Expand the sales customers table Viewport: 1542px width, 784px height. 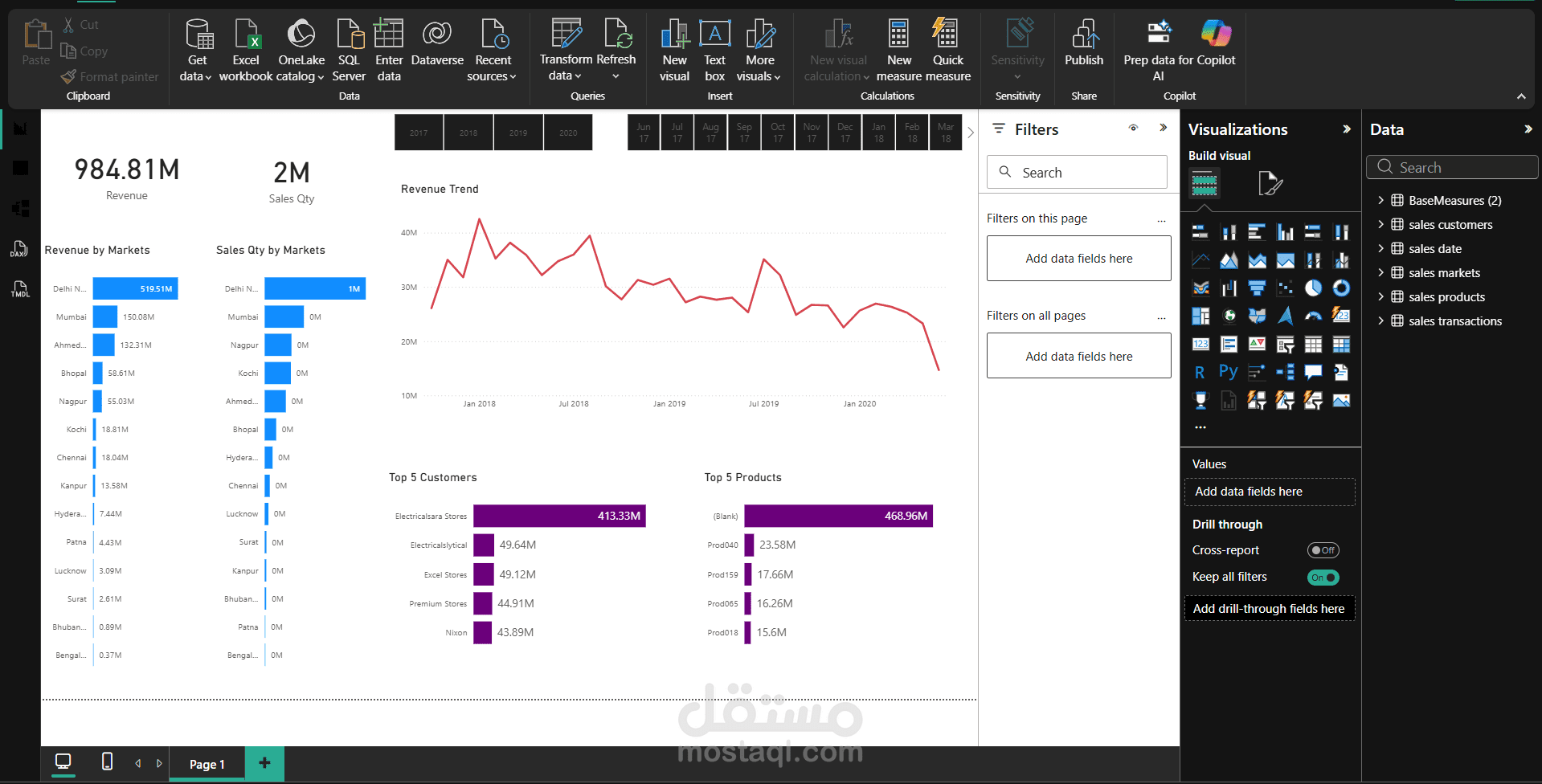pos(1380,224)
